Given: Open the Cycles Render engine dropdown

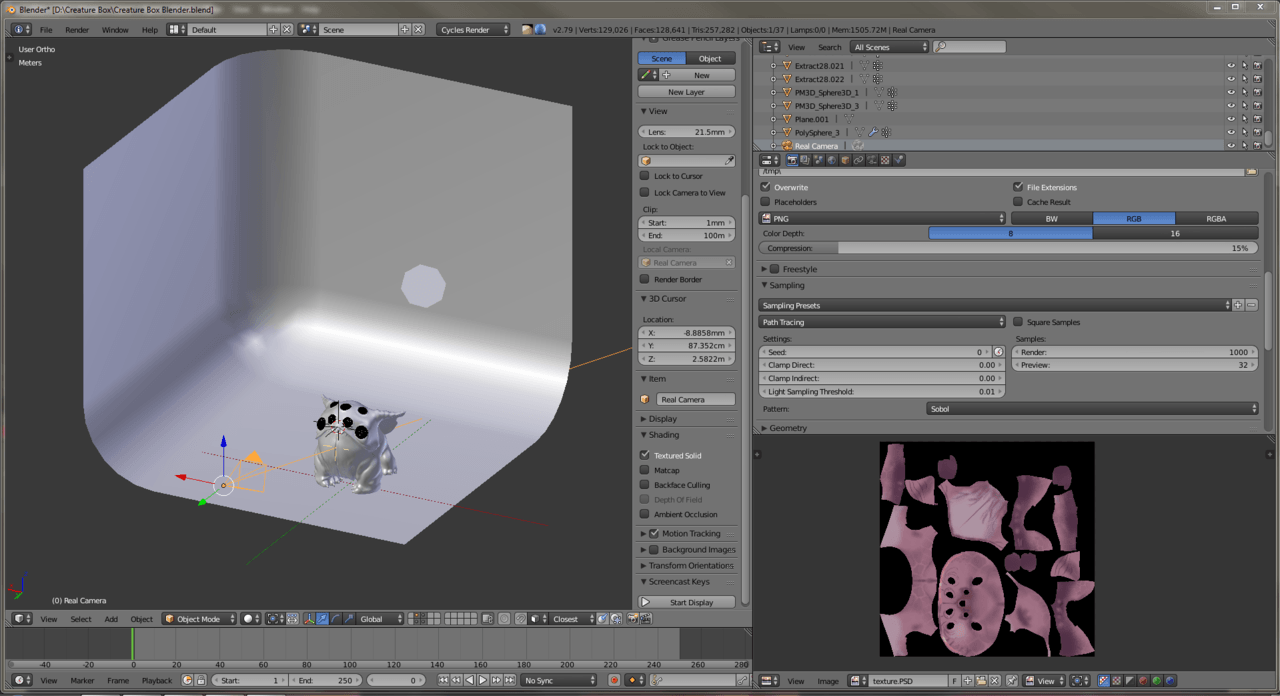Looking at the screenshot, I should click(473, 30).
